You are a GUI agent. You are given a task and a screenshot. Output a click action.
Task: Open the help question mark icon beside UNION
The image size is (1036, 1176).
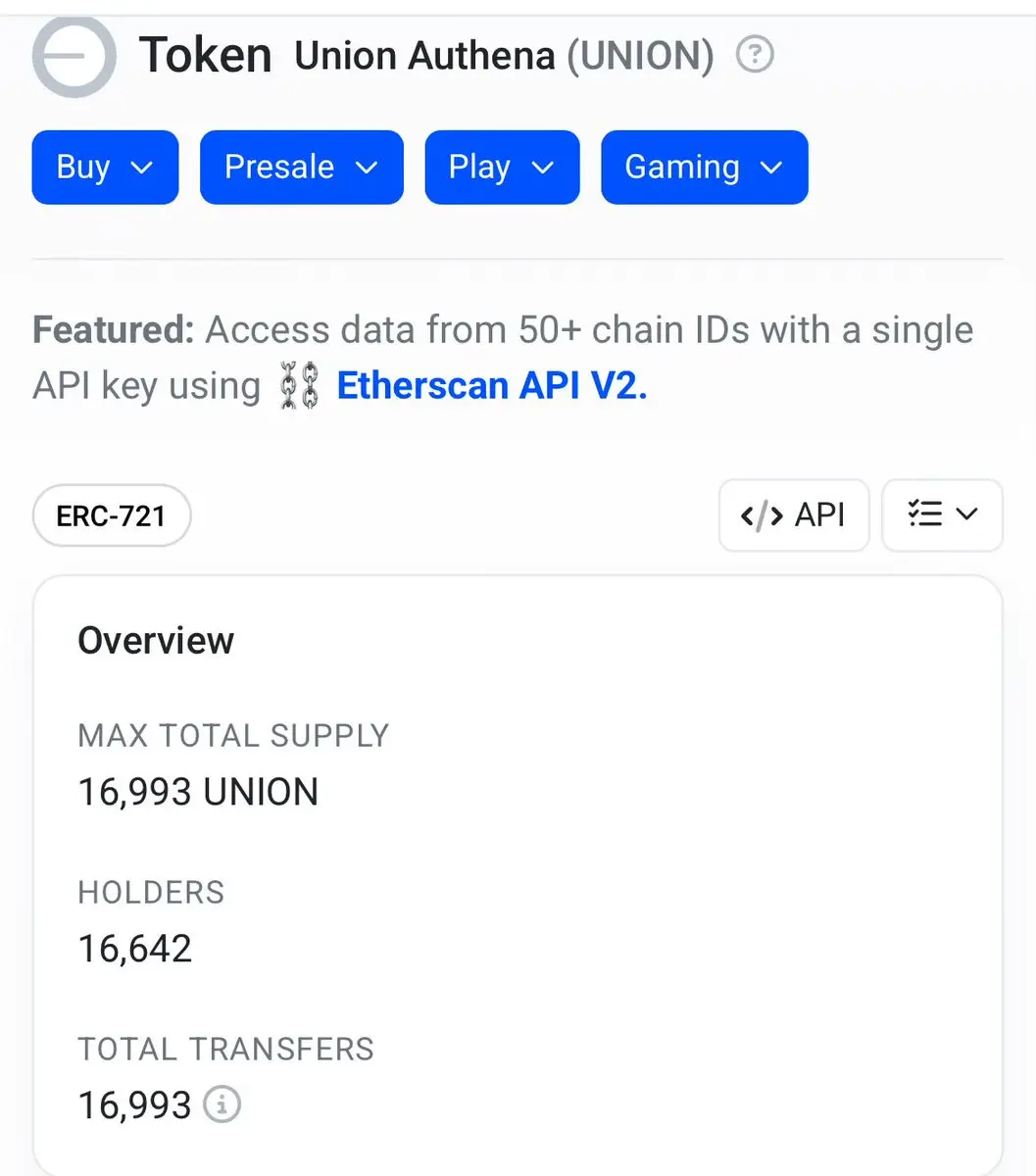pos(755,54)
